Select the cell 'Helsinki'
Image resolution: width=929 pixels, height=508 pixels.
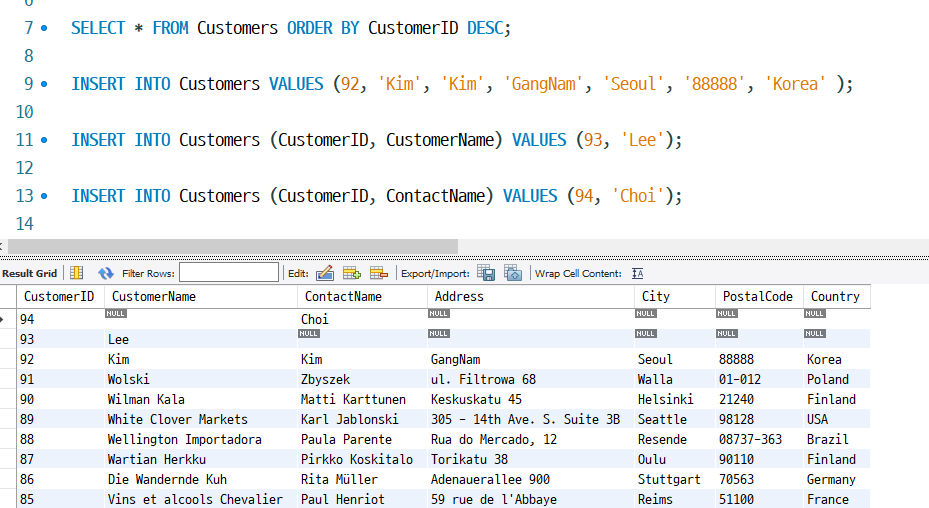pos(674,400)
